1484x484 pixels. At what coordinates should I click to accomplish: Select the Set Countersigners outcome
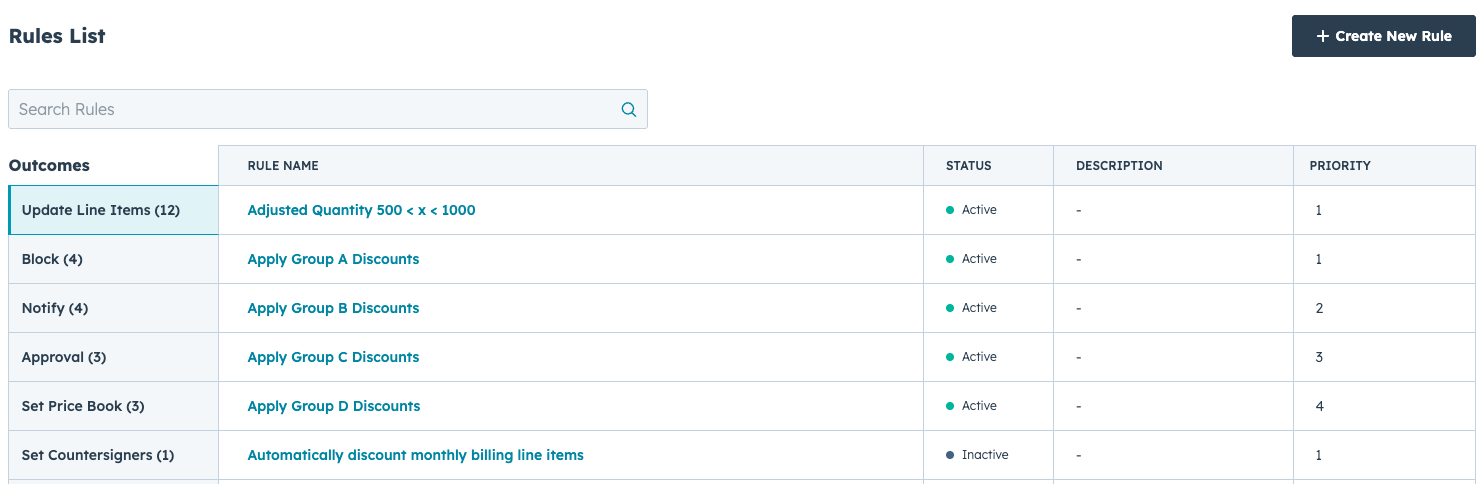pyautogui.click(x=98, y=455)
